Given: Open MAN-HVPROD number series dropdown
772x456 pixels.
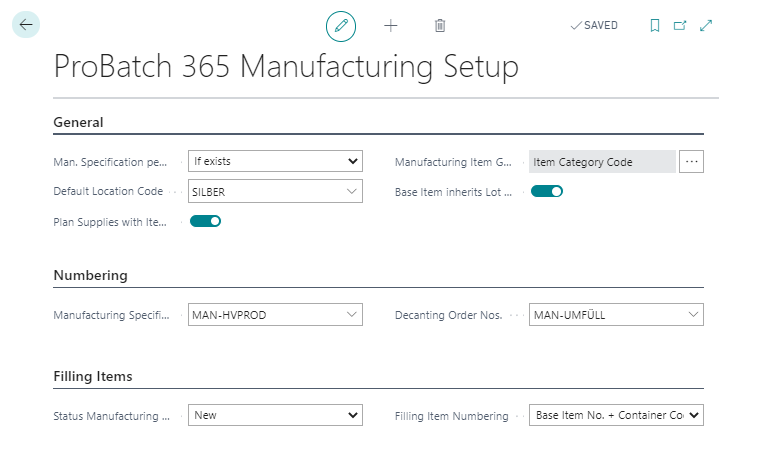Looking at the screenshot, I should 275,315.
